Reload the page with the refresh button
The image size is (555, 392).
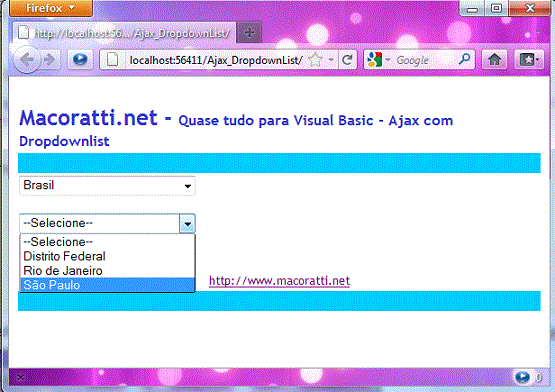348,60
